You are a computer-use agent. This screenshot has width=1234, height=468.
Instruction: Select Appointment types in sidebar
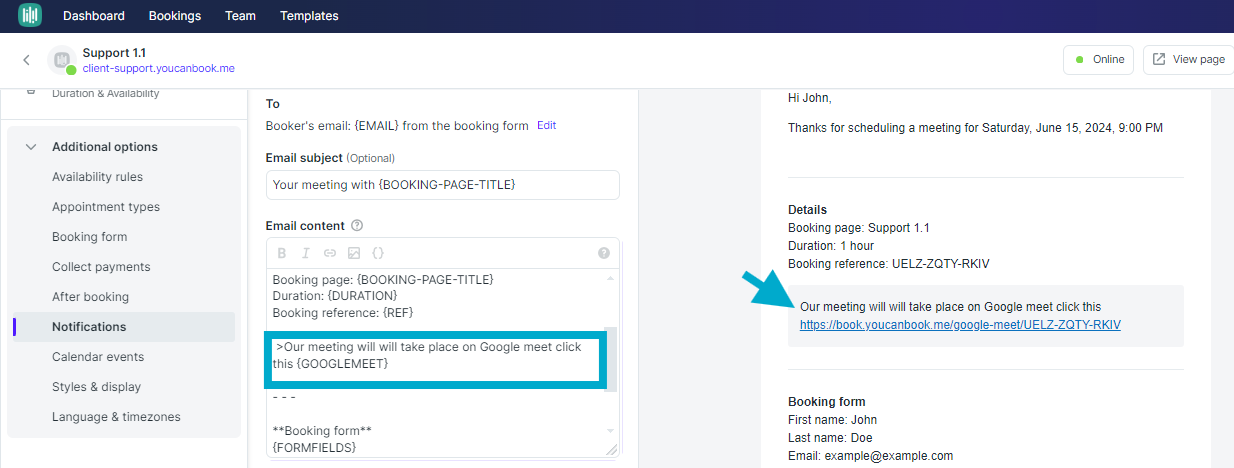[x=106, y=207]
